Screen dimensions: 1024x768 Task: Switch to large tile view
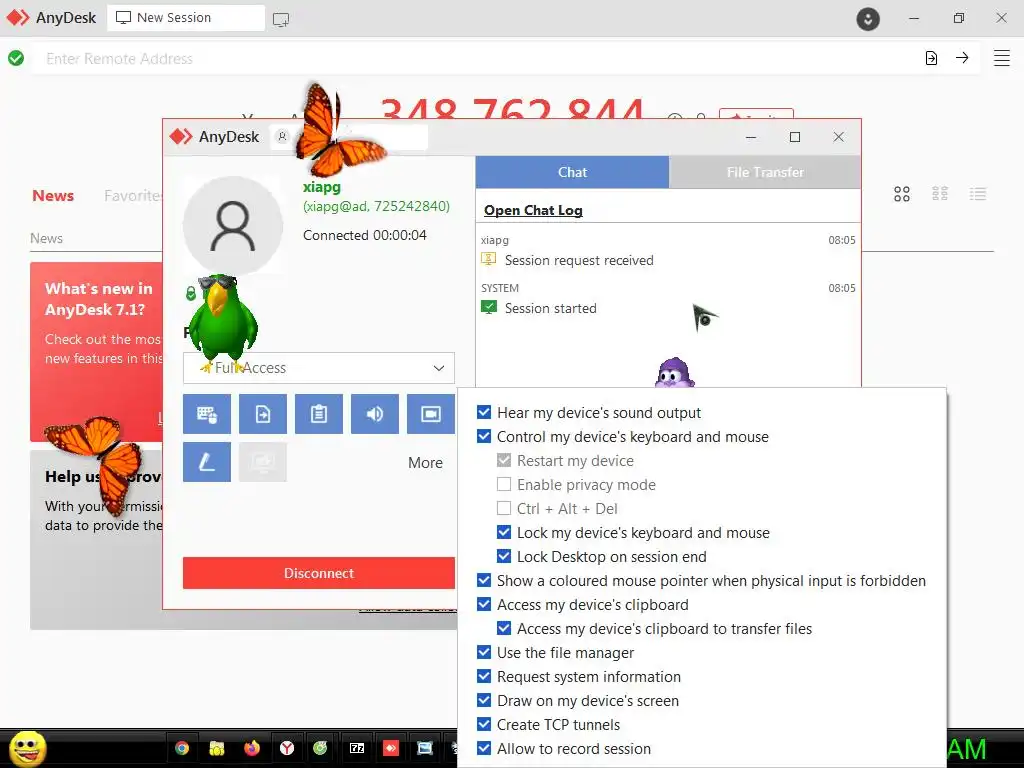pyautogui.click(x=902, y=194)
